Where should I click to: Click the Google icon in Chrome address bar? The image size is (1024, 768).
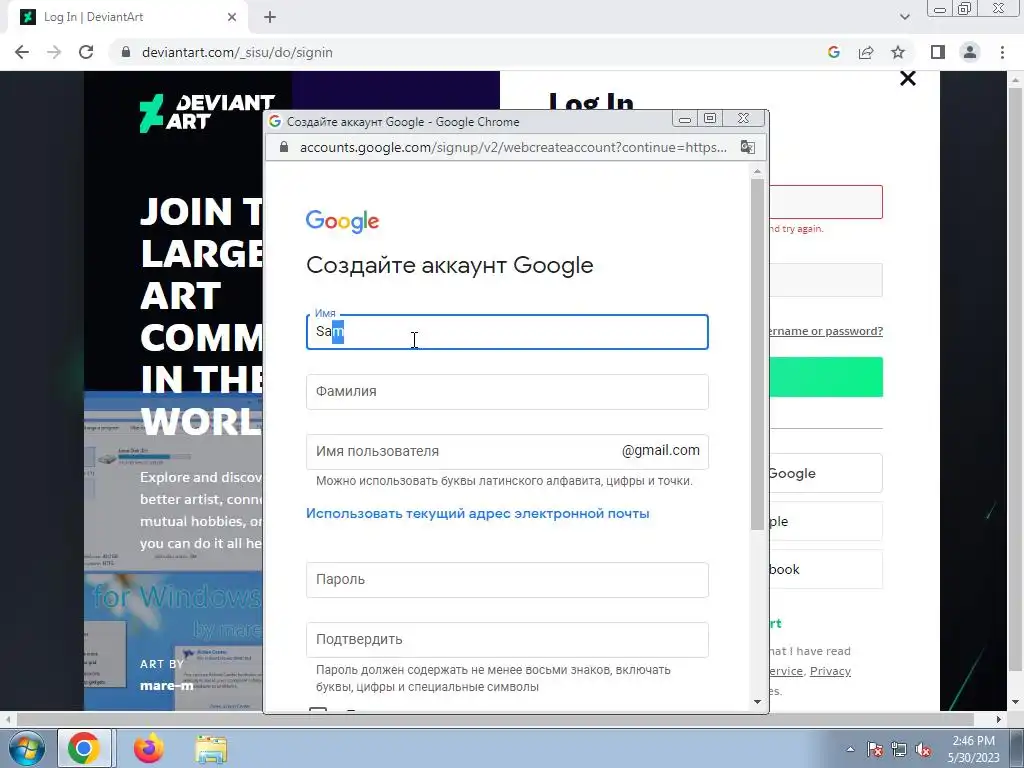coord(833,52)
